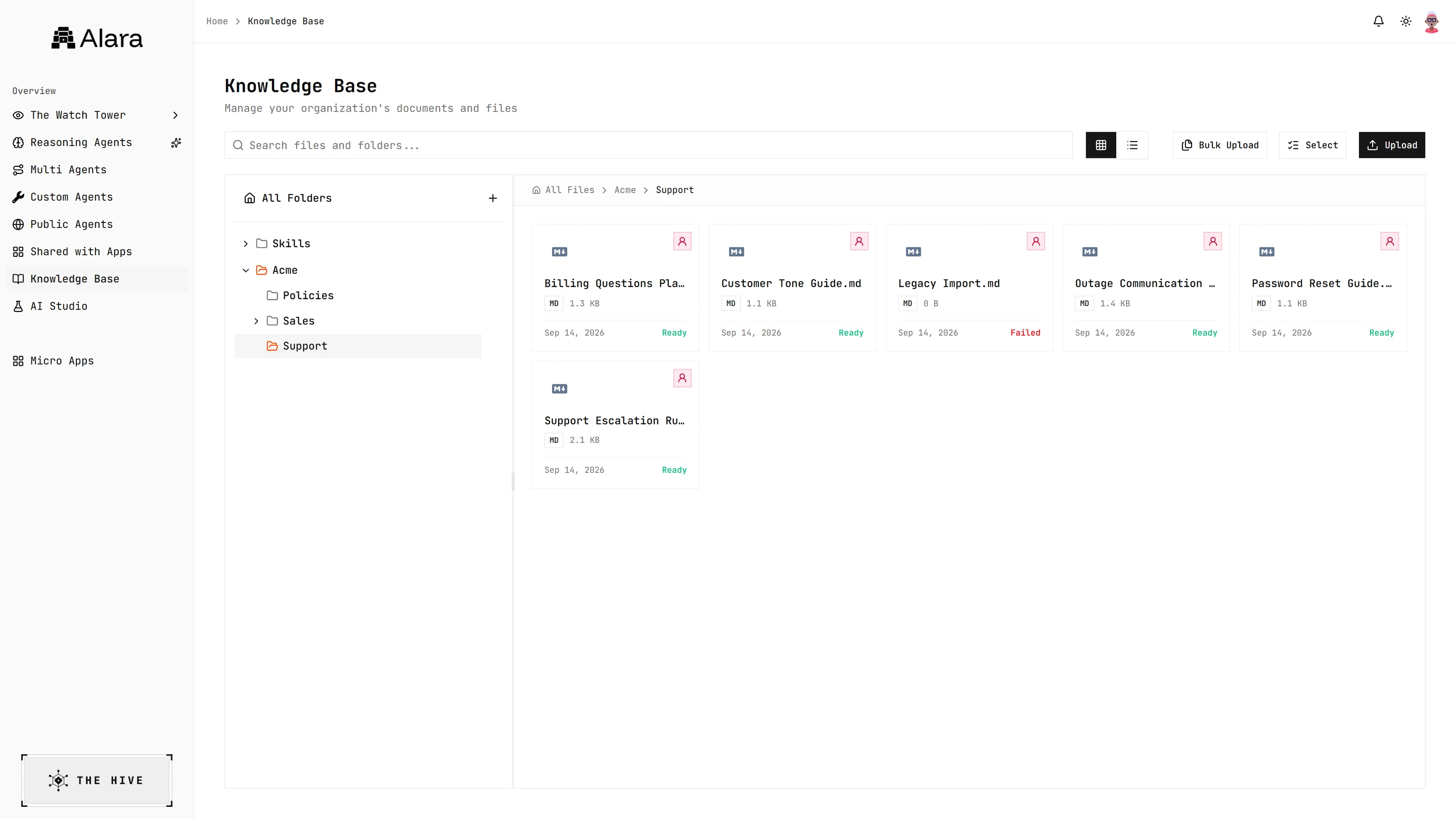Click the Home breadcrumb link
The width and height of the screenshot is (1456, 819).
click(x=217, y=21)
